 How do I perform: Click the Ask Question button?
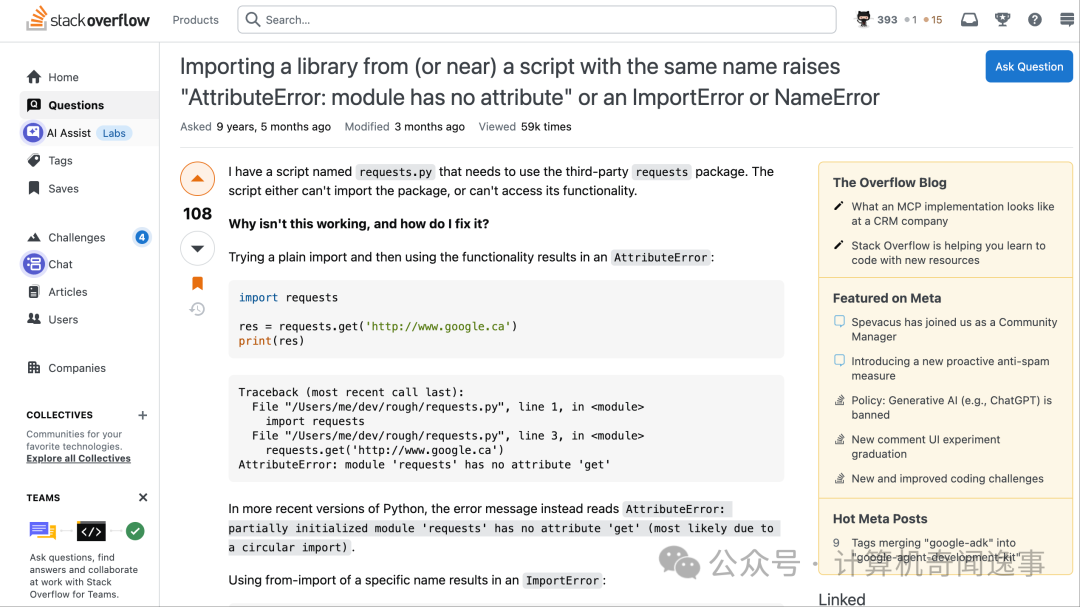(x=1029, y=67)
